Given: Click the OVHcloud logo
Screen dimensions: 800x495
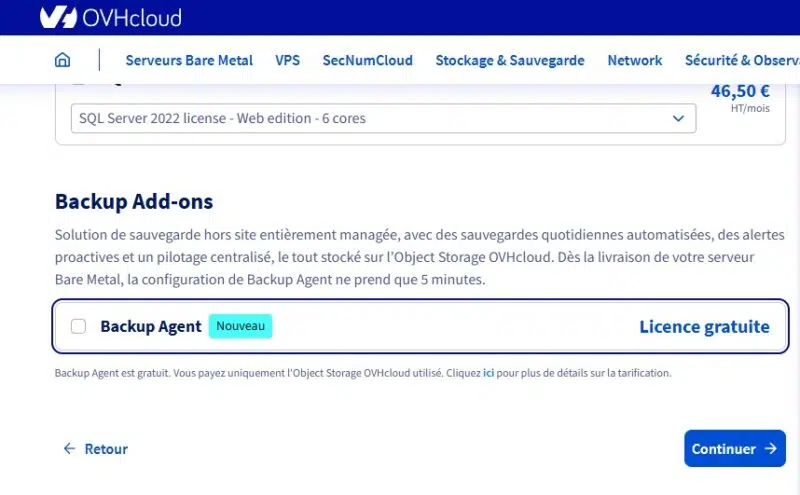Looking at the screenshot, I should click(x=110, y=18).
